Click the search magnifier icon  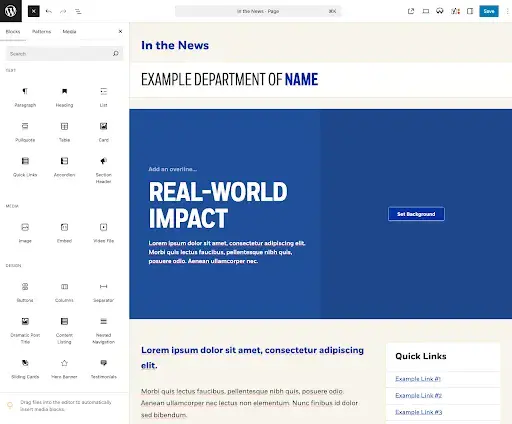tap(116, 54)
